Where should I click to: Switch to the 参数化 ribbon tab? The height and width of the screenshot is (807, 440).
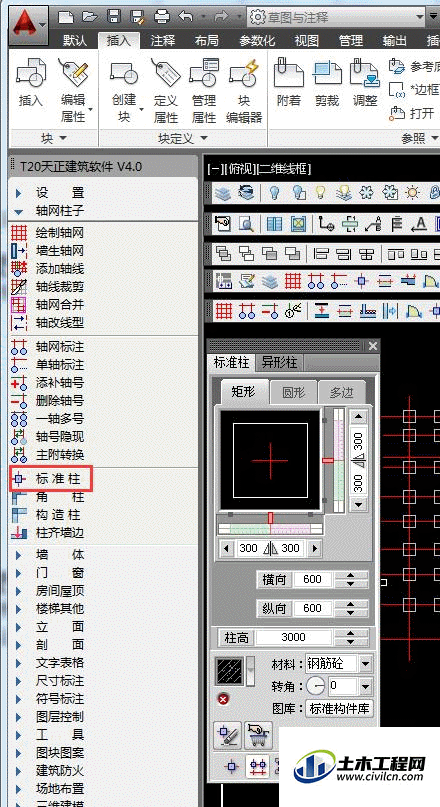(x=257, y=41)
